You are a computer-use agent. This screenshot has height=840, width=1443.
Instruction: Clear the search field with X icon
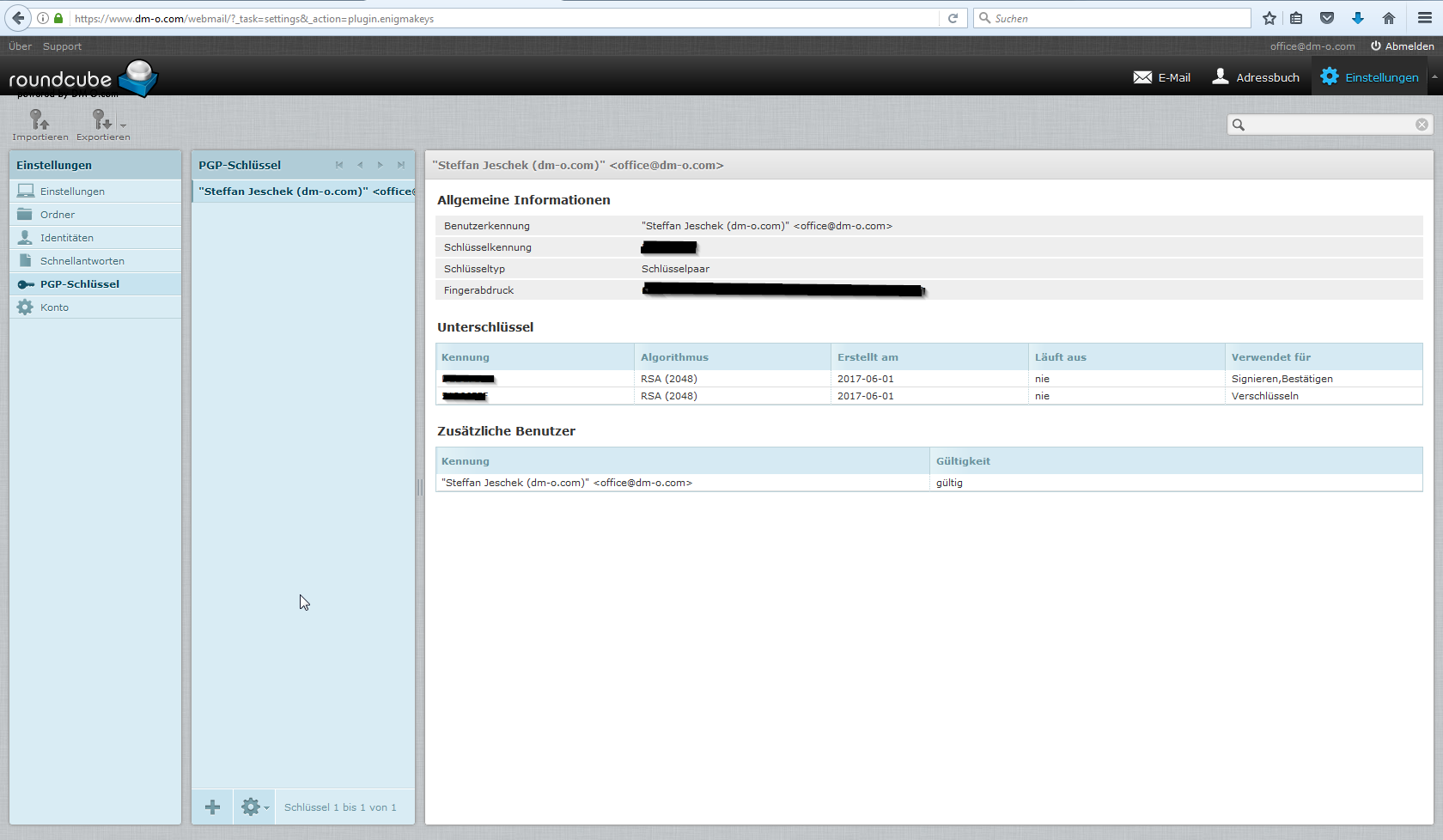pyautogui.click(x=1422, y=125)
